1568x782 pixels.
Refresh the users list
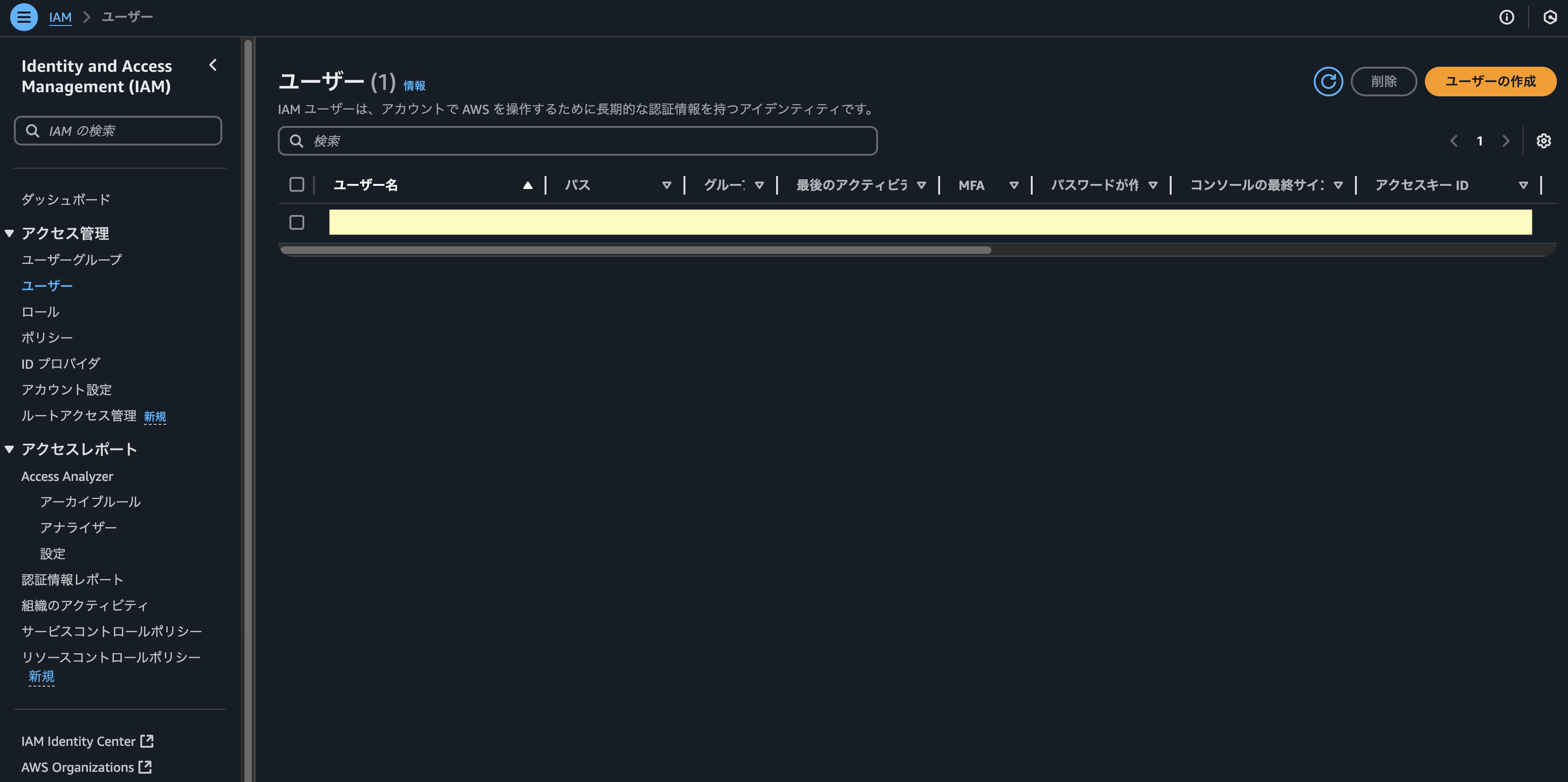pos(1328,82)
